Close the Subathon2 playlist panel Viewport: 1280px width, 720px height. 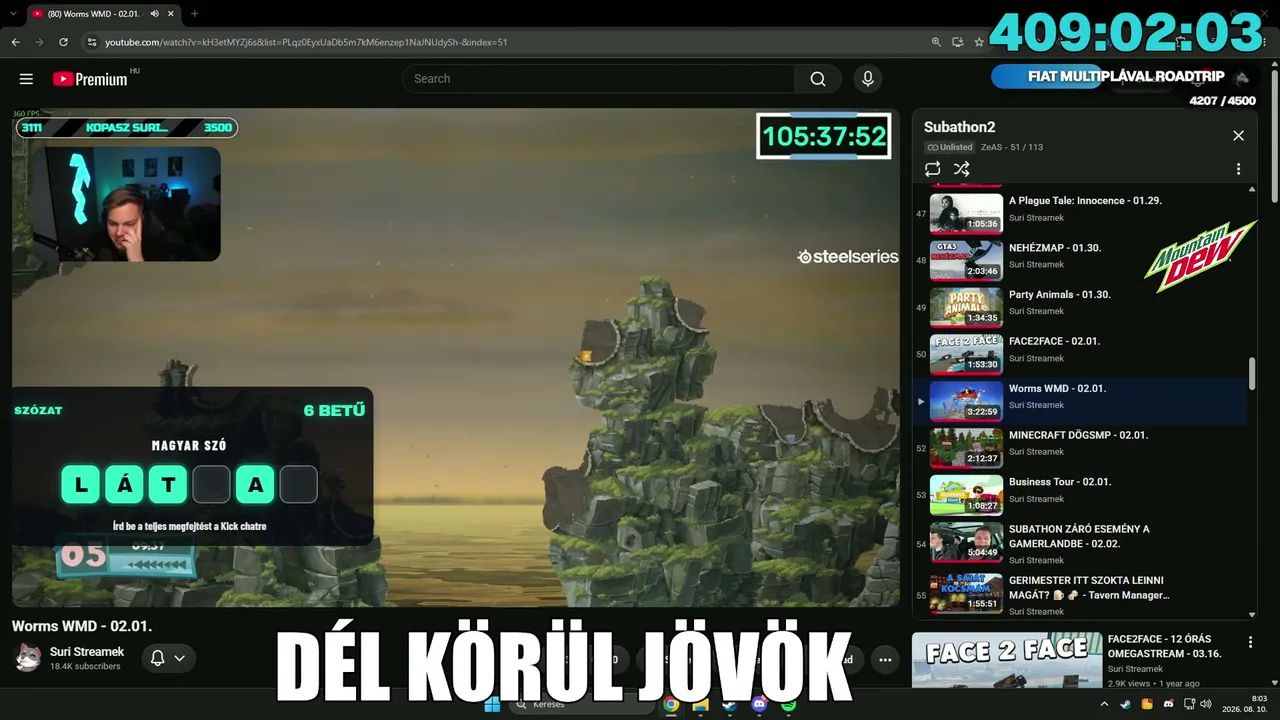[x=1238, y=136]
